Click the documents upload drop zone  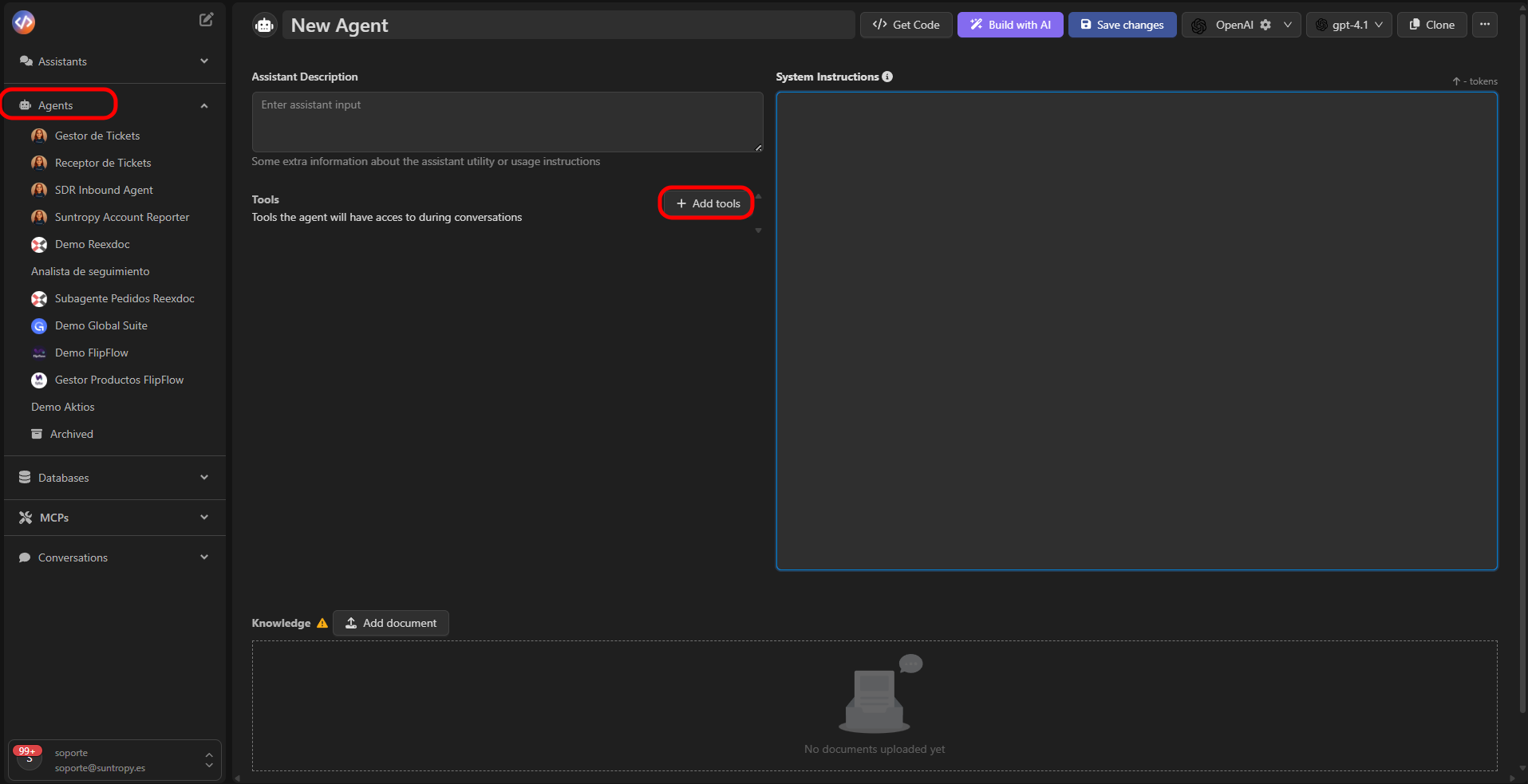(875, 706)
